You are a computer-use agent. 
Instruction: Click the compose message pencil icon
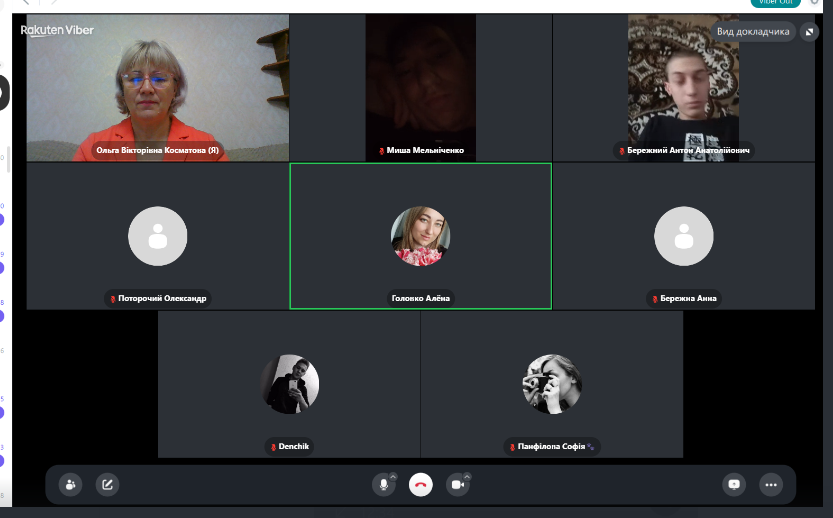click(x=107, y=484)
